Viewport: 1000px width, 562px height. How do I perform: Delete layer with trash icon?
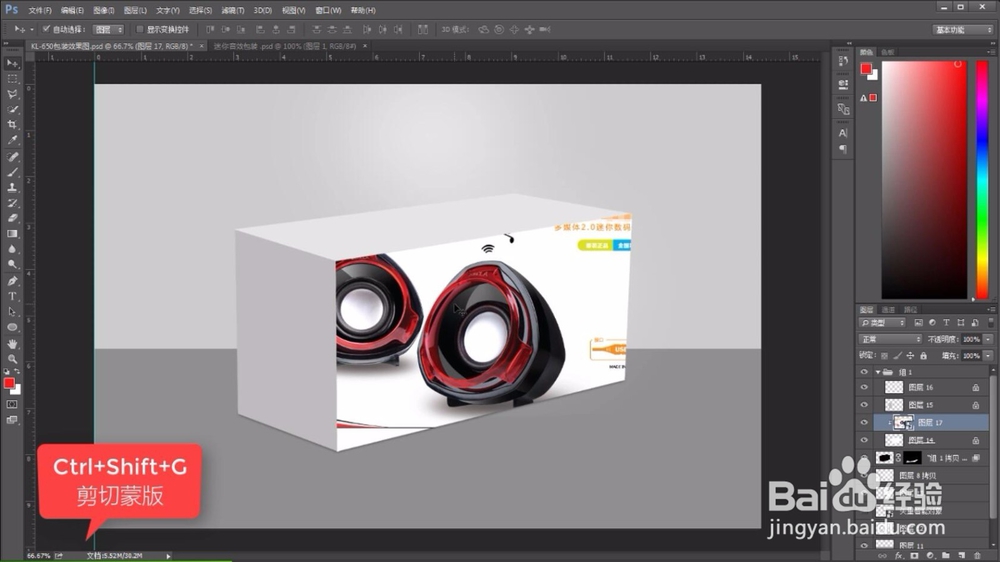(x=977, y=556)
